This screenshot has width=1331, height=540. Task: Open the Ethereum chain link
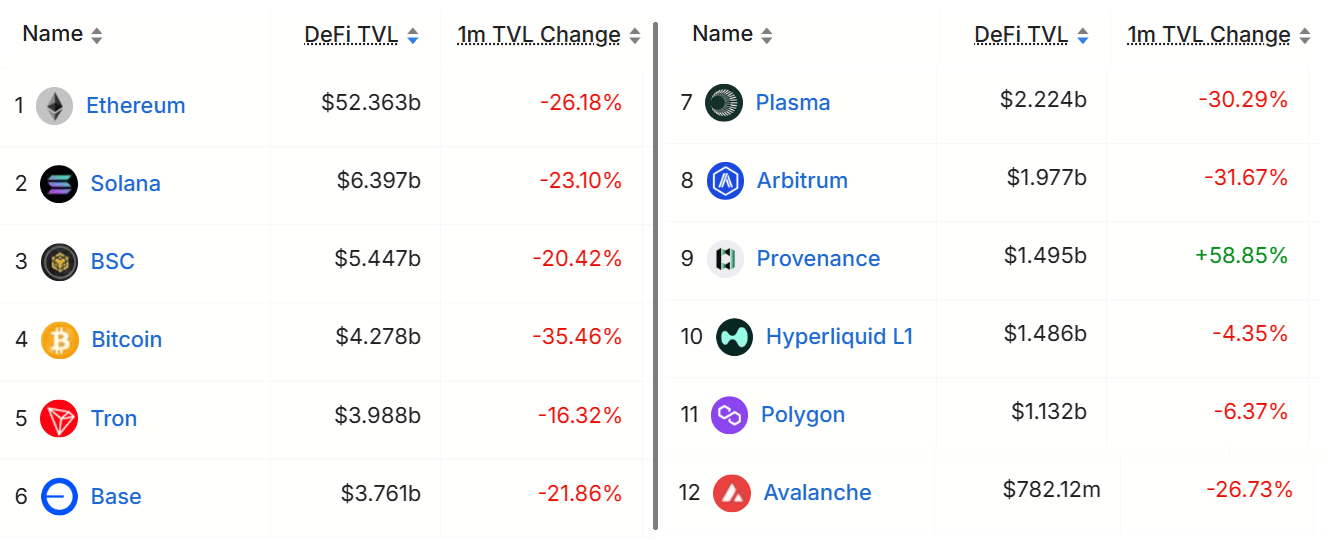pyautogui.click(x=135, y=106)
